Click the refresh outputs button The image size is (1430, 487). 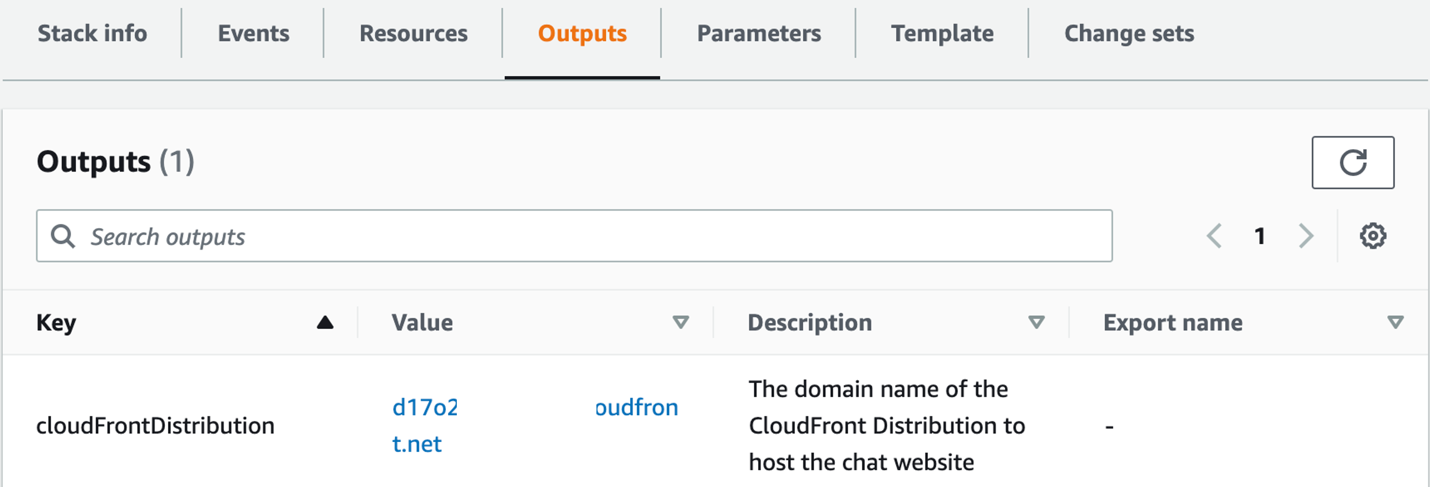pos(1352,162)
